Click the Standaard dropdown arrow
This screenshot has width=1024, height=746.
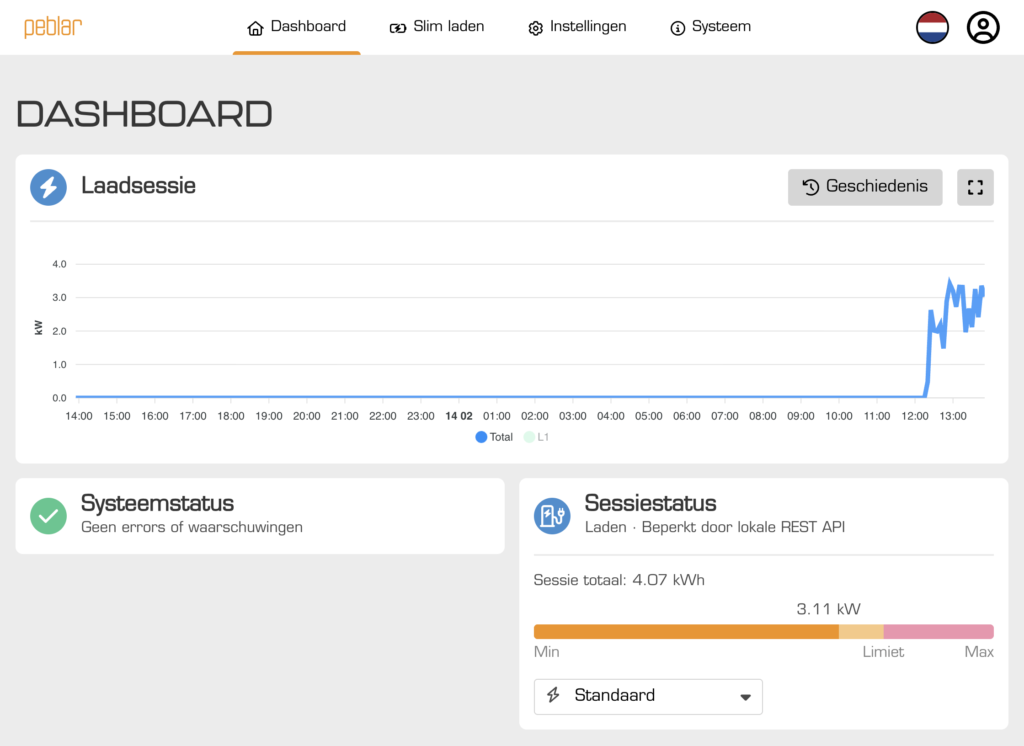coord(744,697)
